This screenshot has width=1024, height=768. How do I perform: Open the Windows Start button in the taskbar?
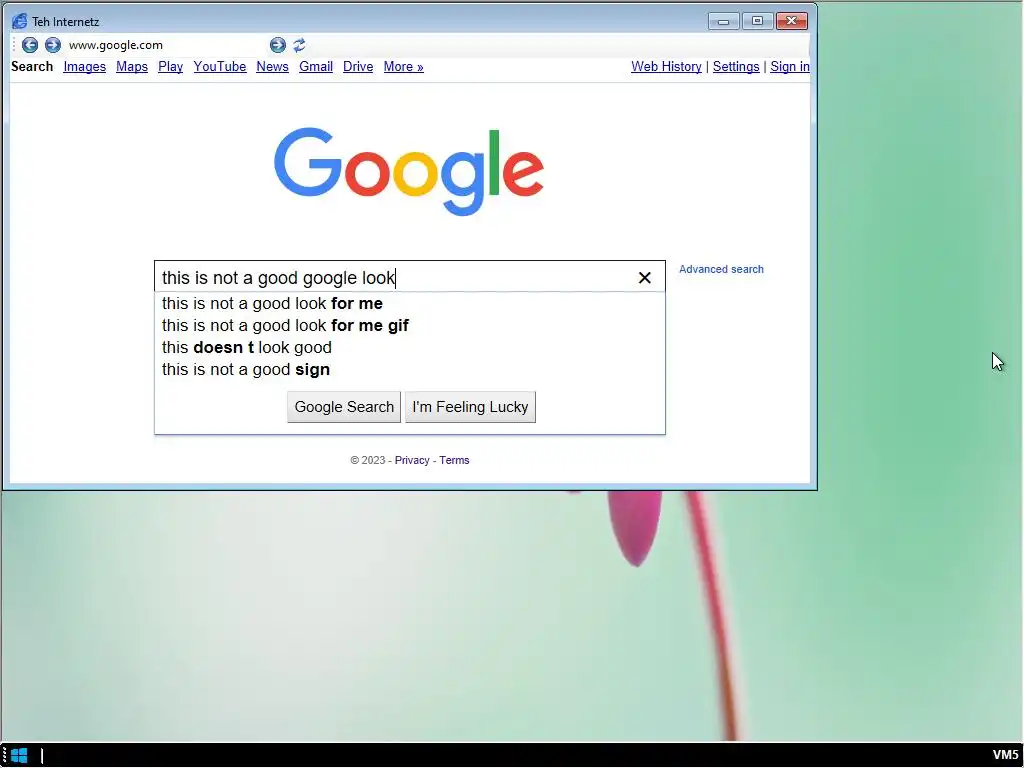point(19,756)
